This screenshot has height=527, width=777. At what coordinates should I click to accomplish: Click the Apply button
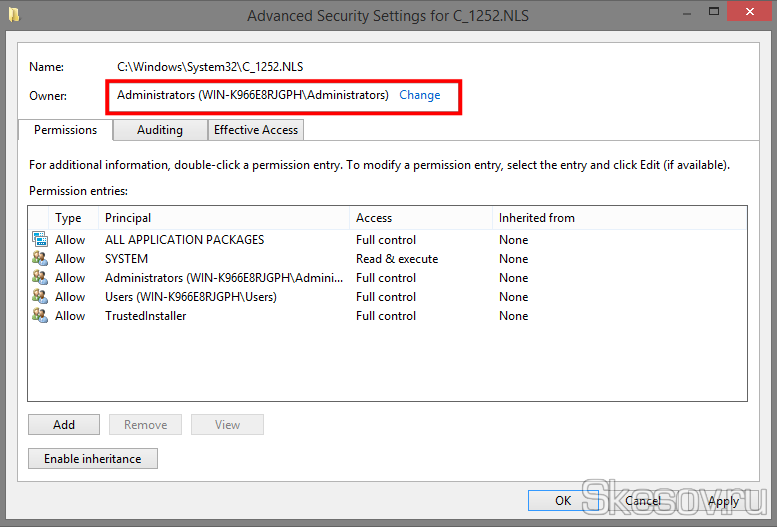coord(723,500)
